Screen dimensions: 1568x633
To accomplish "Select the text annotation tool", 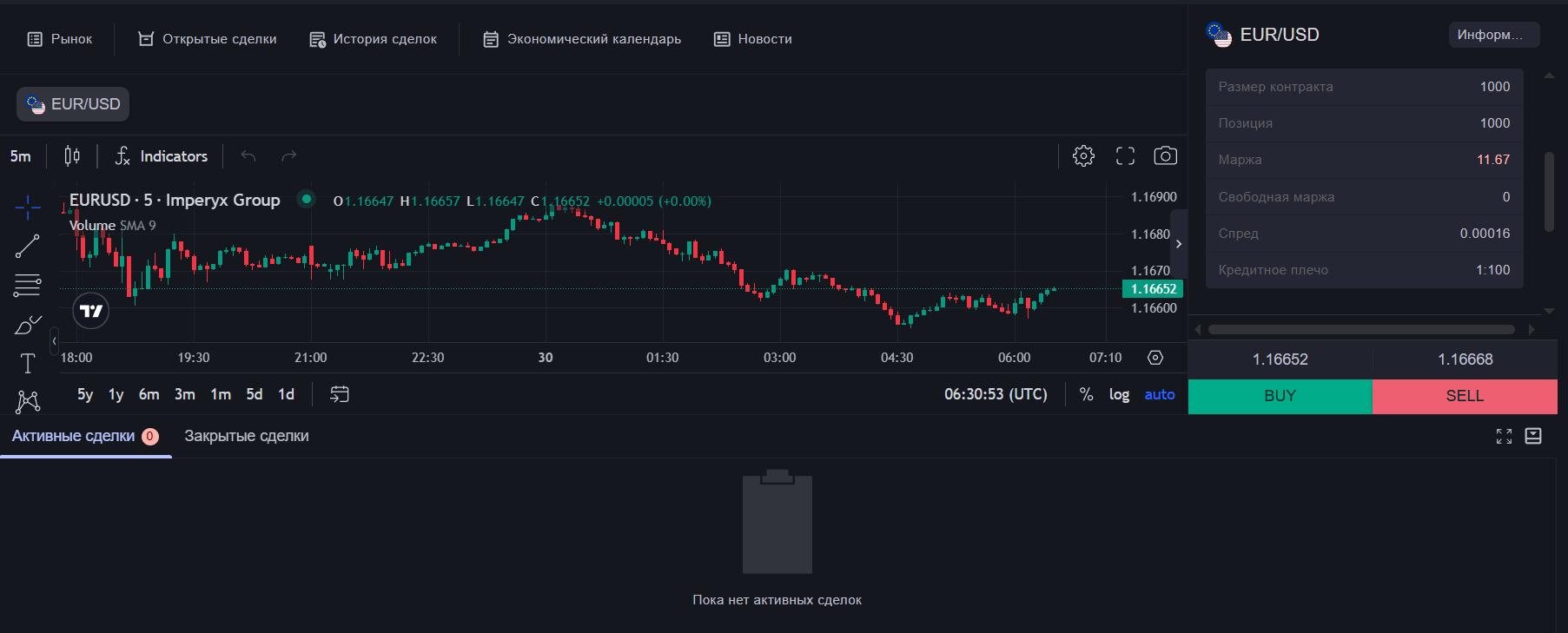I will [28, 363].
